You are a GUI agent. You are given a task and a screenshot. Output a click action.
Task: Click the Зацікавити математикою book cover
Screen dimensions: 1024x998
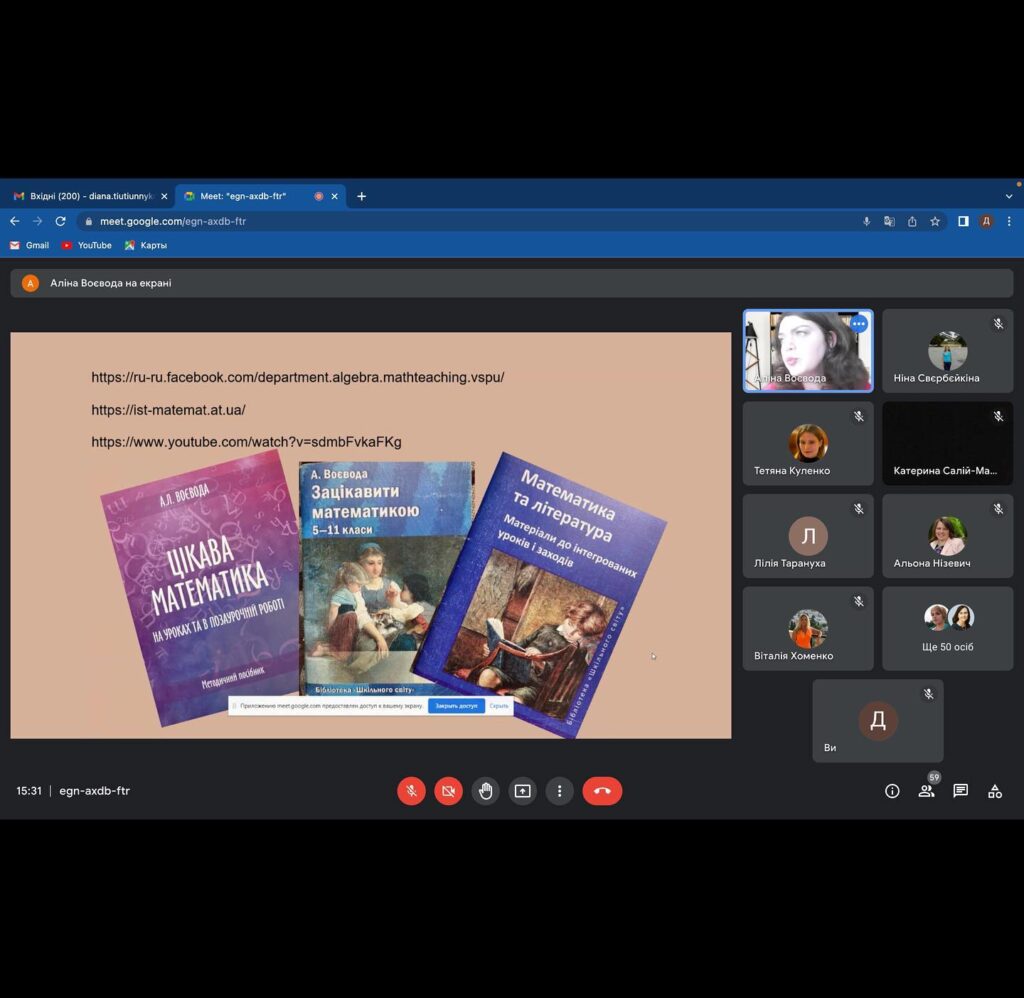387,579
